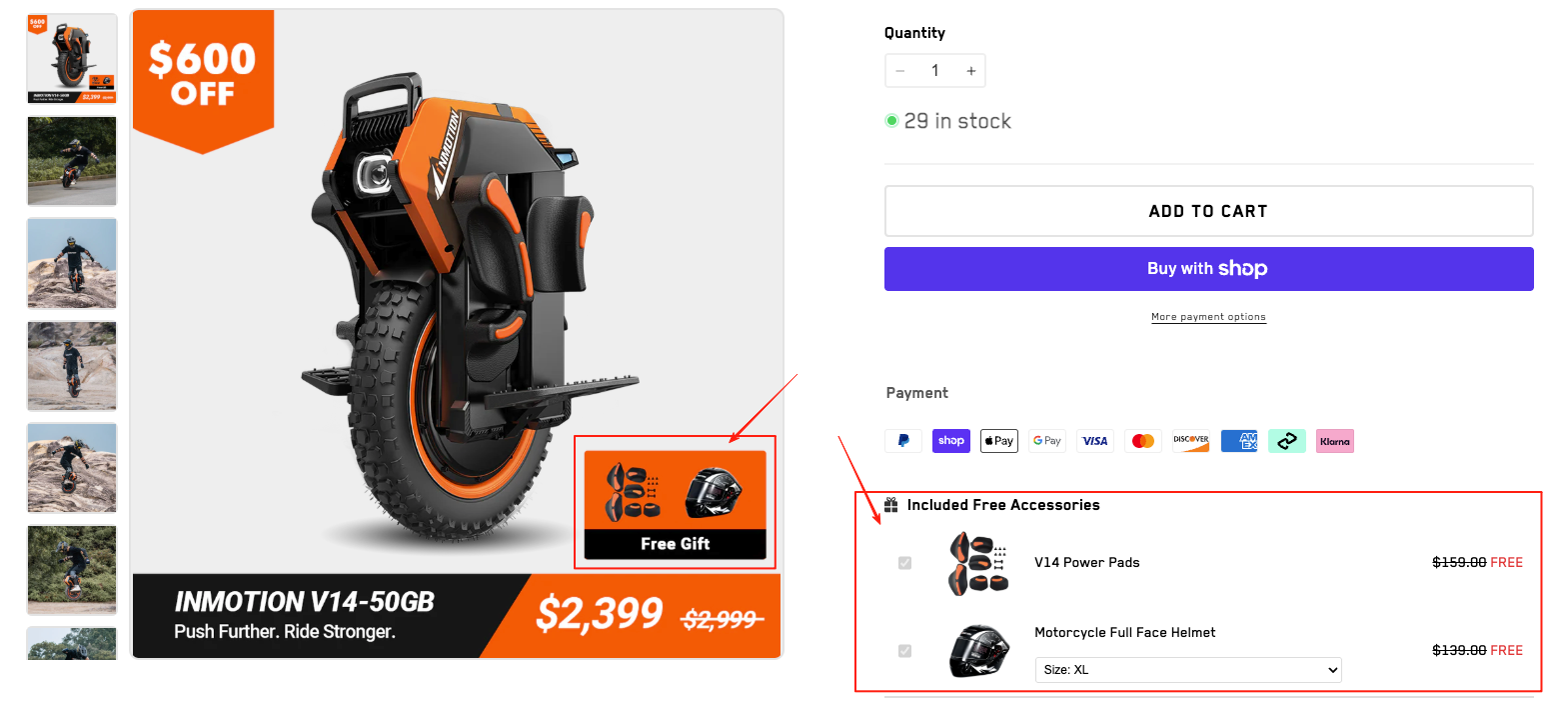This screenshot has width=1568, height=705.
Task: Click the Google Pay payment icon
Action: 1047,441
